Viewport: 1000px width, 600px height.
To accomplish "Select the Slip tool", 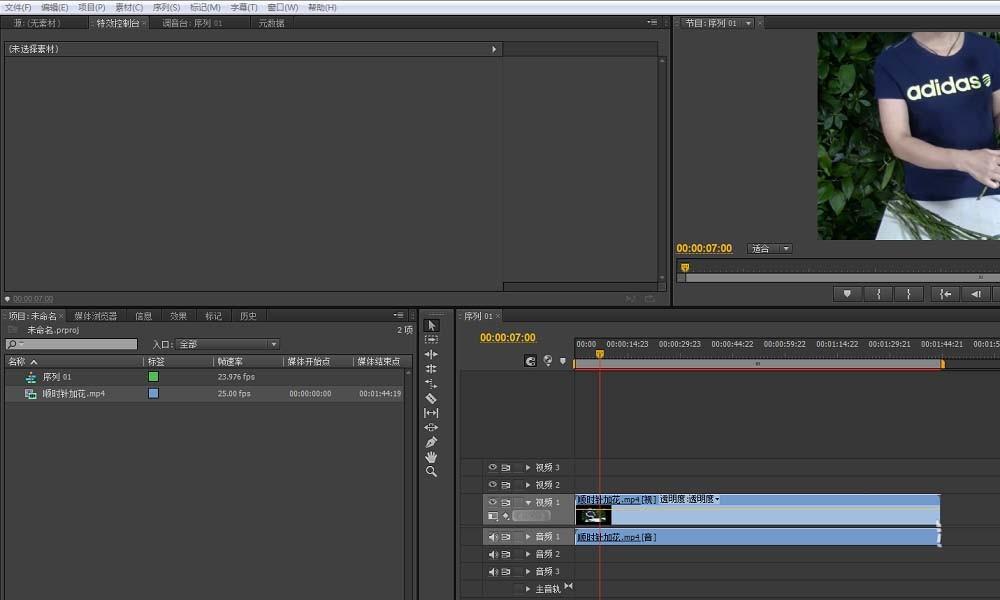I will [x=431, y=412].
